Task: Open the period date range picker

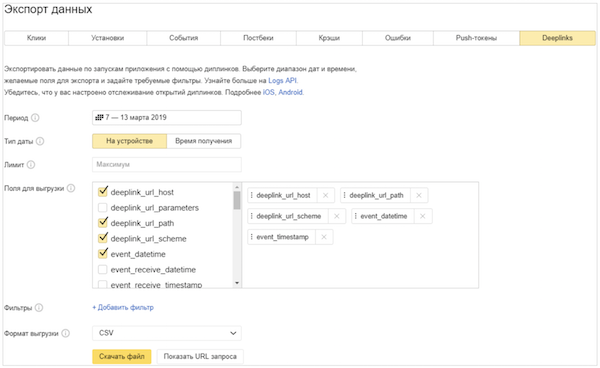Action: [x=167, y=117]
